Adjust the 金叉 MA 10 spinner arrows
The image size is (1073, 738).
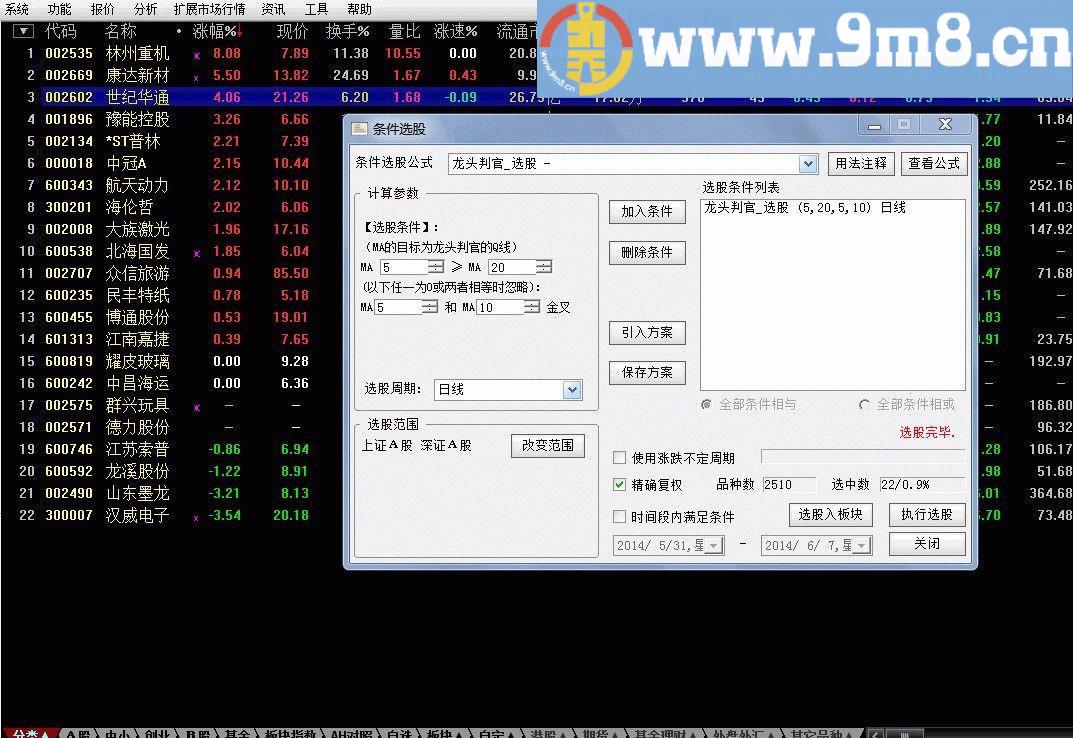[532, 307]
